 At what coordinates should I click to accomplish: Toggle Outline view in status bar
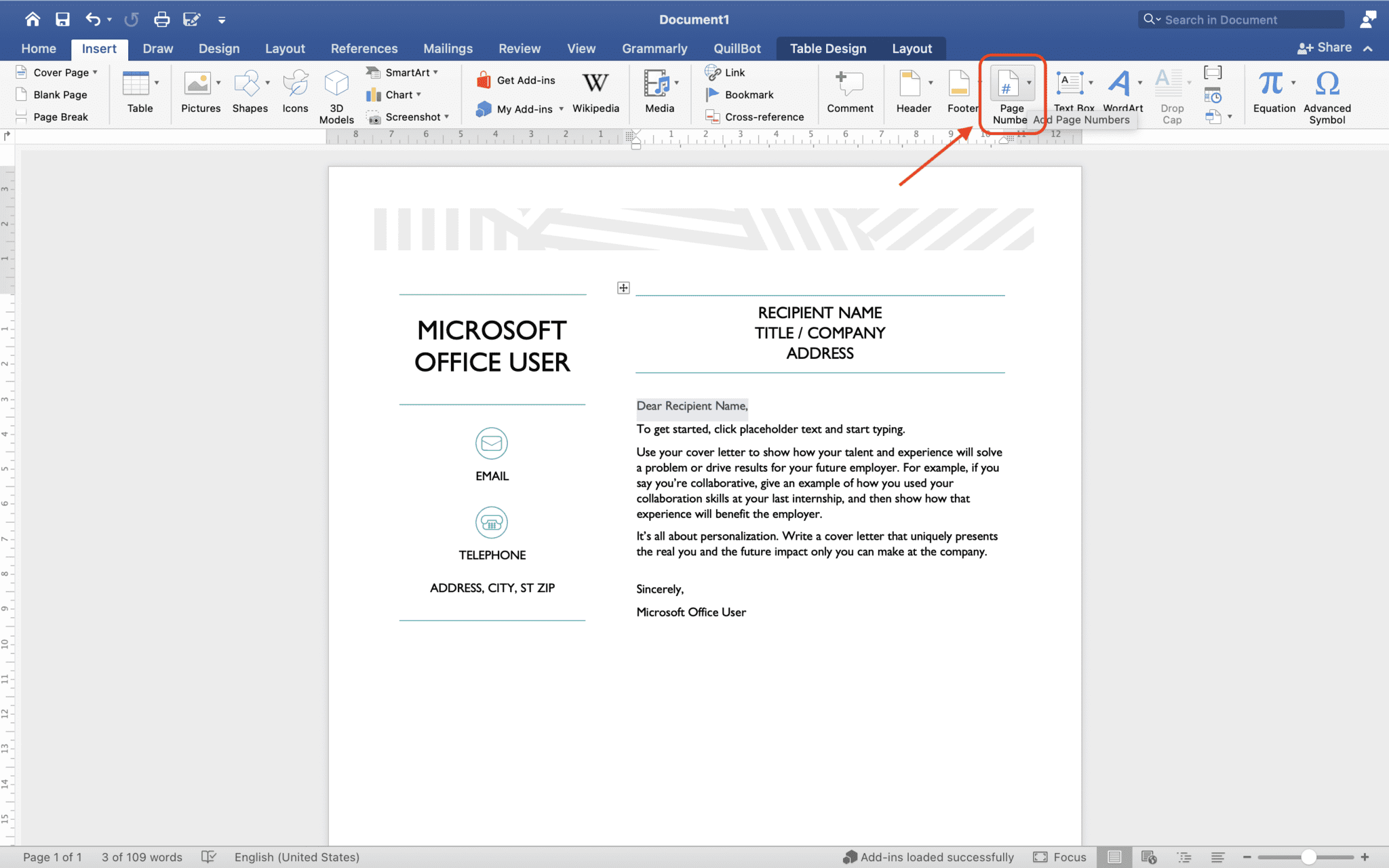[1185, 856]
